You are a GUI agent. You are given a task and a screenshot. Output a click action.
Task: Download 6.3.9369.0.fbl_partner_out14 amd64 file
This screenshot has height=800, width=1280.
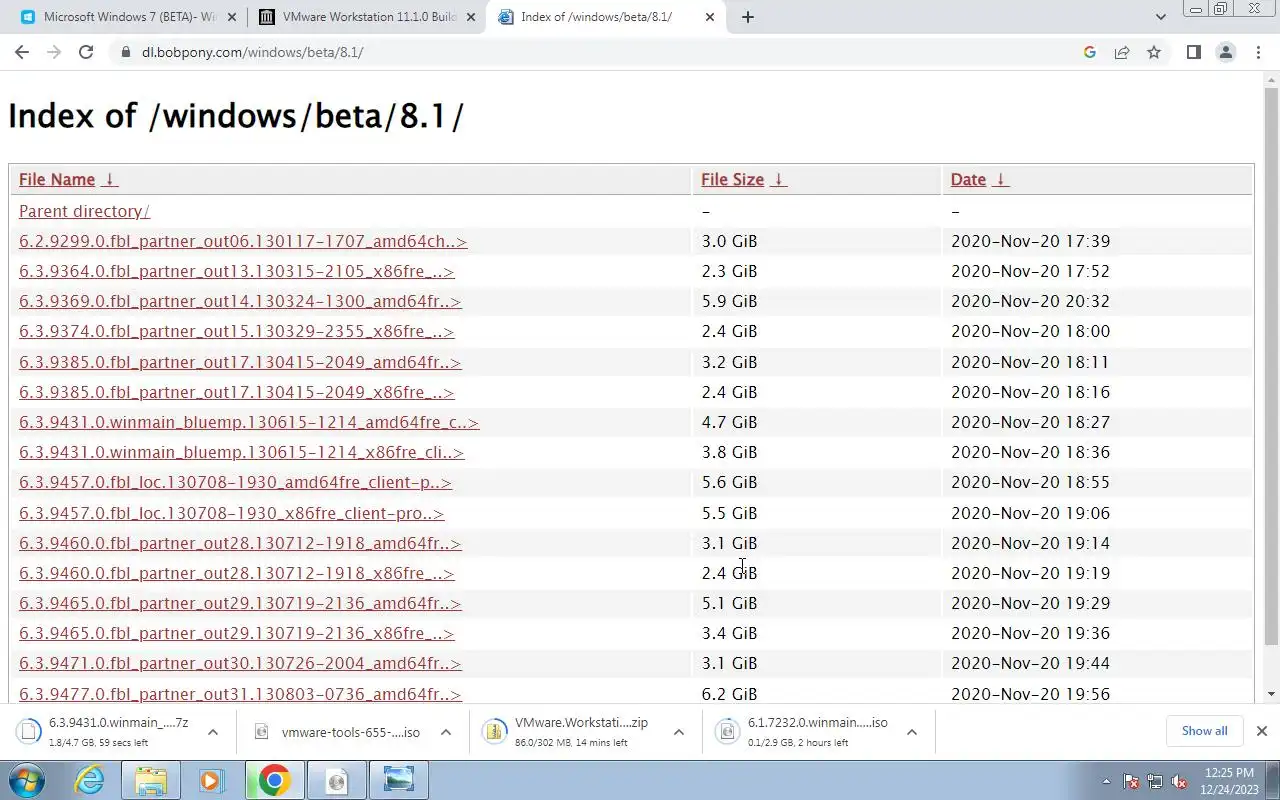coord(240,301)
